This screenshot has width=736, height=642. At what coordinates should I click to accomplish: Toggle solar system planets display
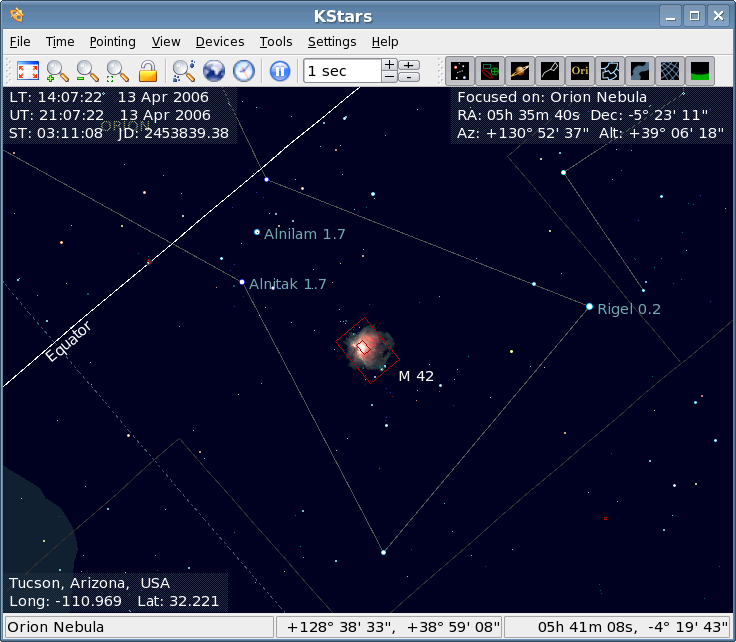[x=520, y=71]
